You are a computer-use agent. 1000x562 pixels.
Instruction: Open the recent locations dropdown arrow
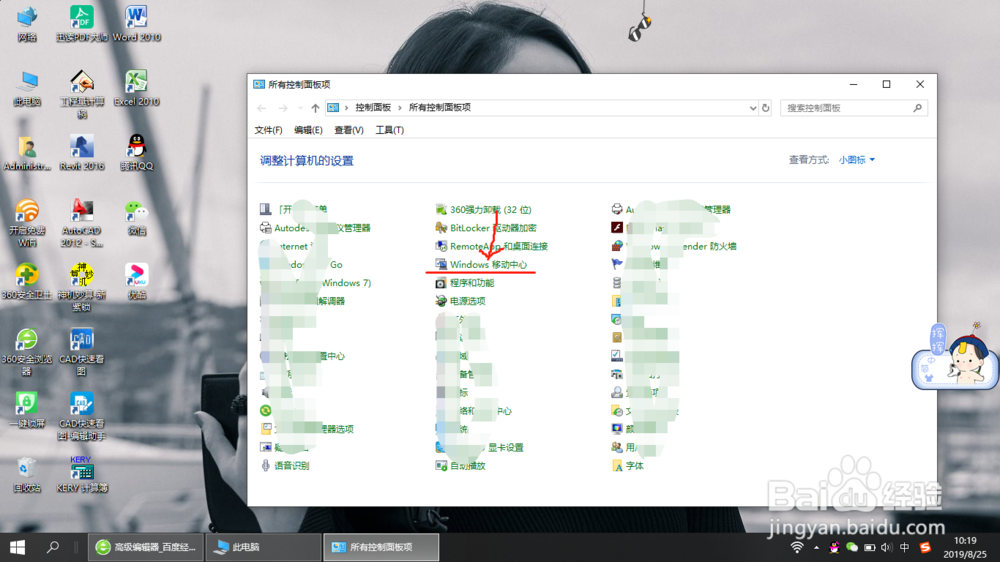(300, 108)
